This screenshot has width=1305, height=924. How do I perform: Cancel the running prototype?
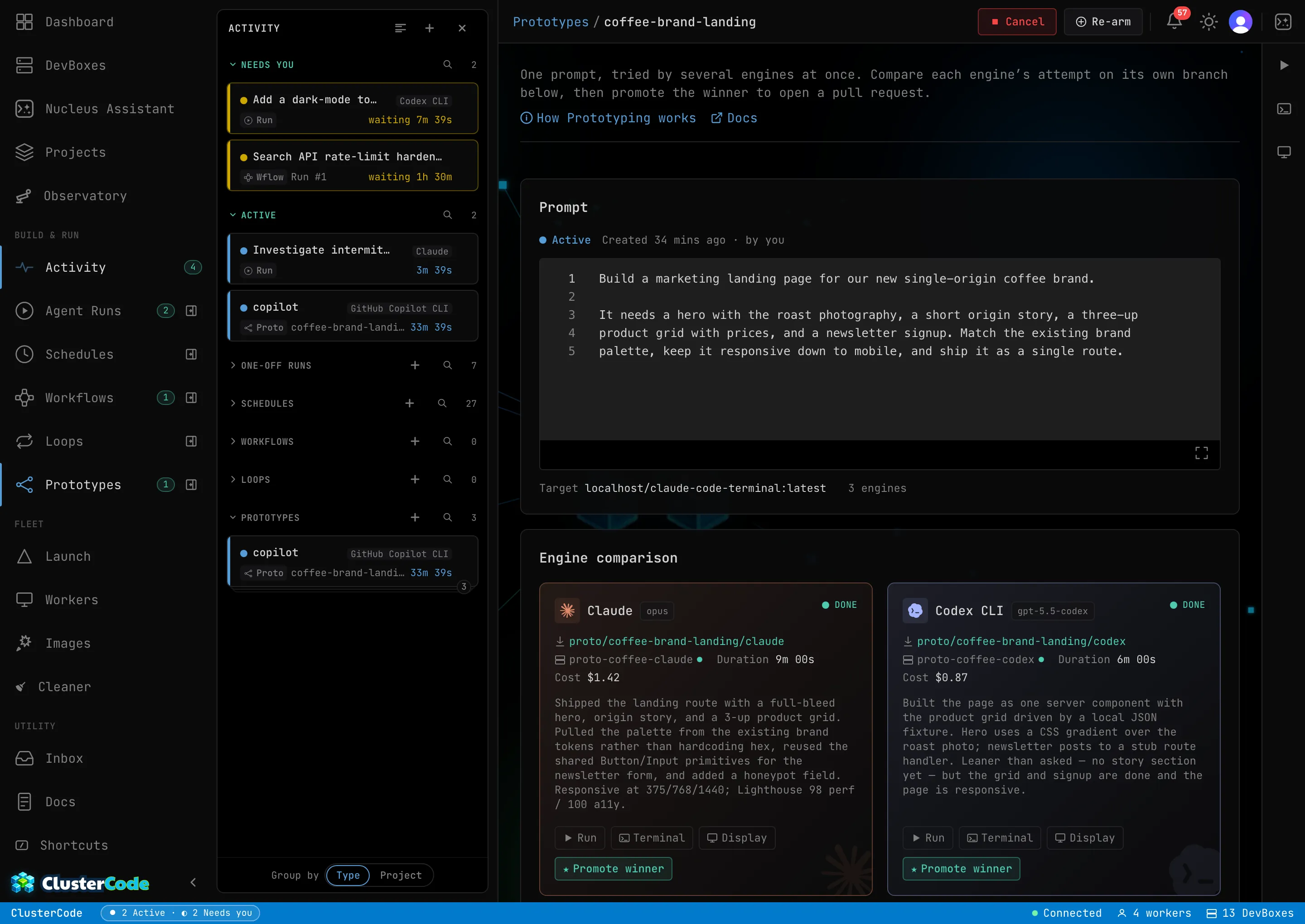pos(1017,22)
